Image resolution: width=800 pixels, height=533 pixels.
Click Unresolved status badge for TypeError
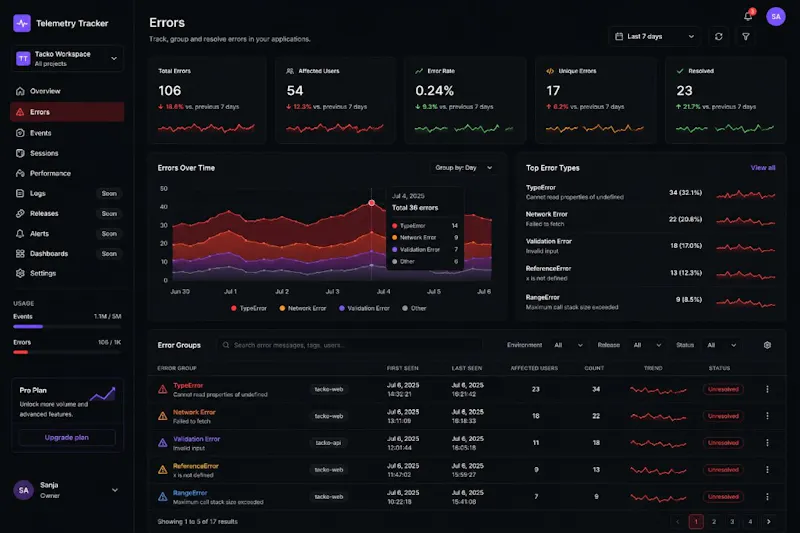(x=723, y=389)
